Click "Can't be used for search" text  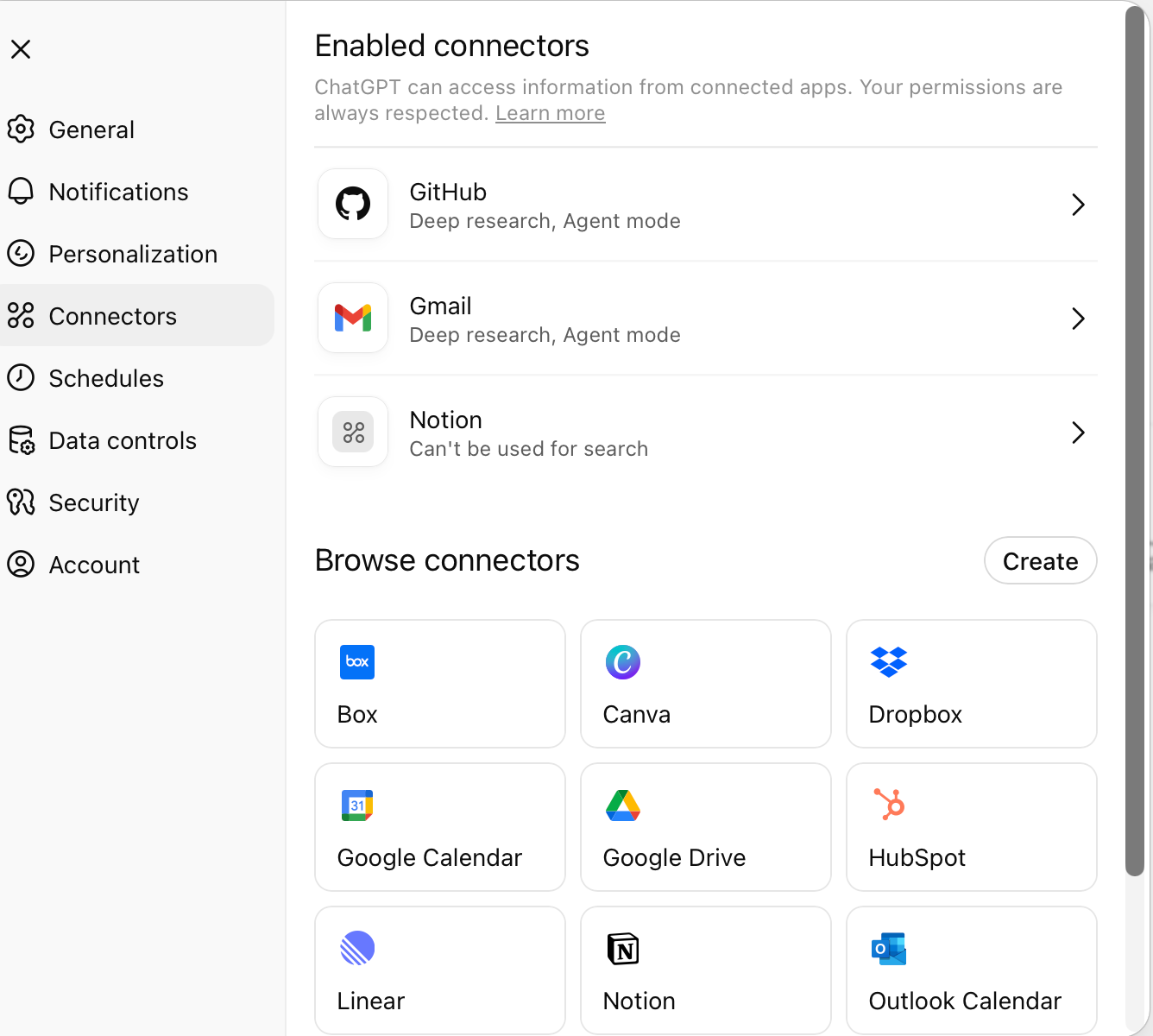[529, 449]
